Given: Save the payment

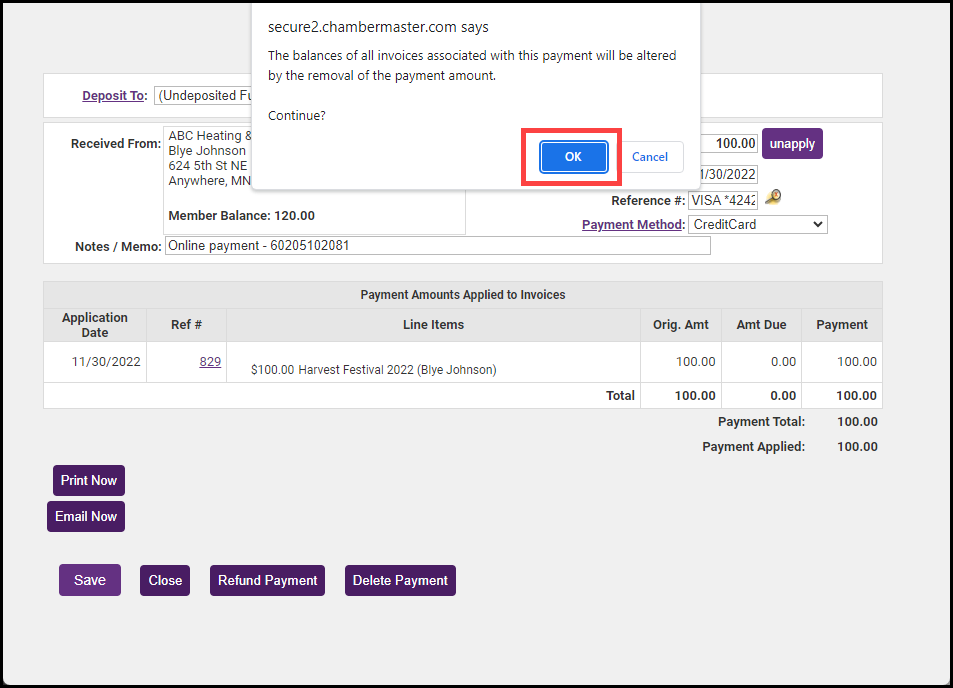Looking at the screenshot, I should [90, 580].
